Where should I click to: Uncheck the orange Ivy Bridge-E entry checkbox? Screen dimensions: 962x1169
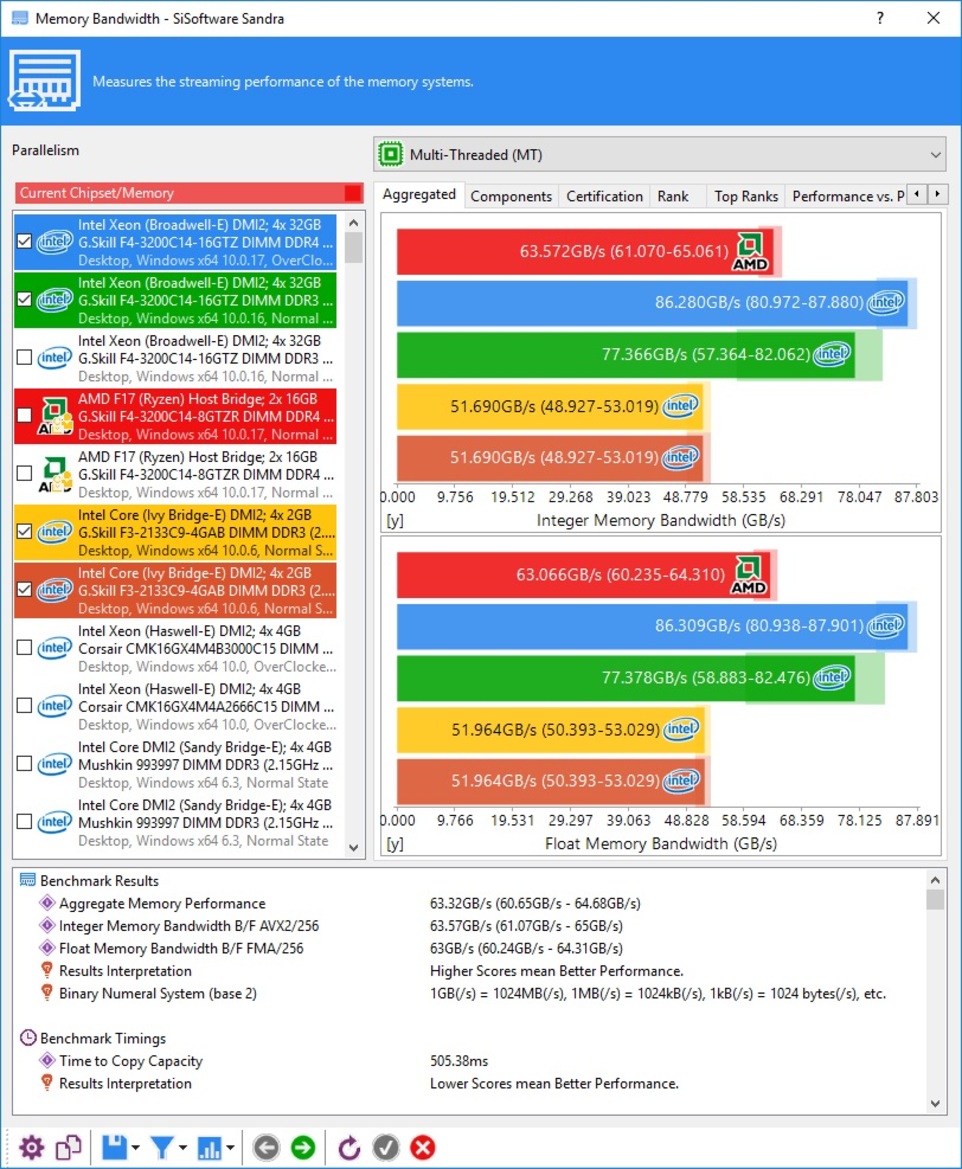click(24, 589)
